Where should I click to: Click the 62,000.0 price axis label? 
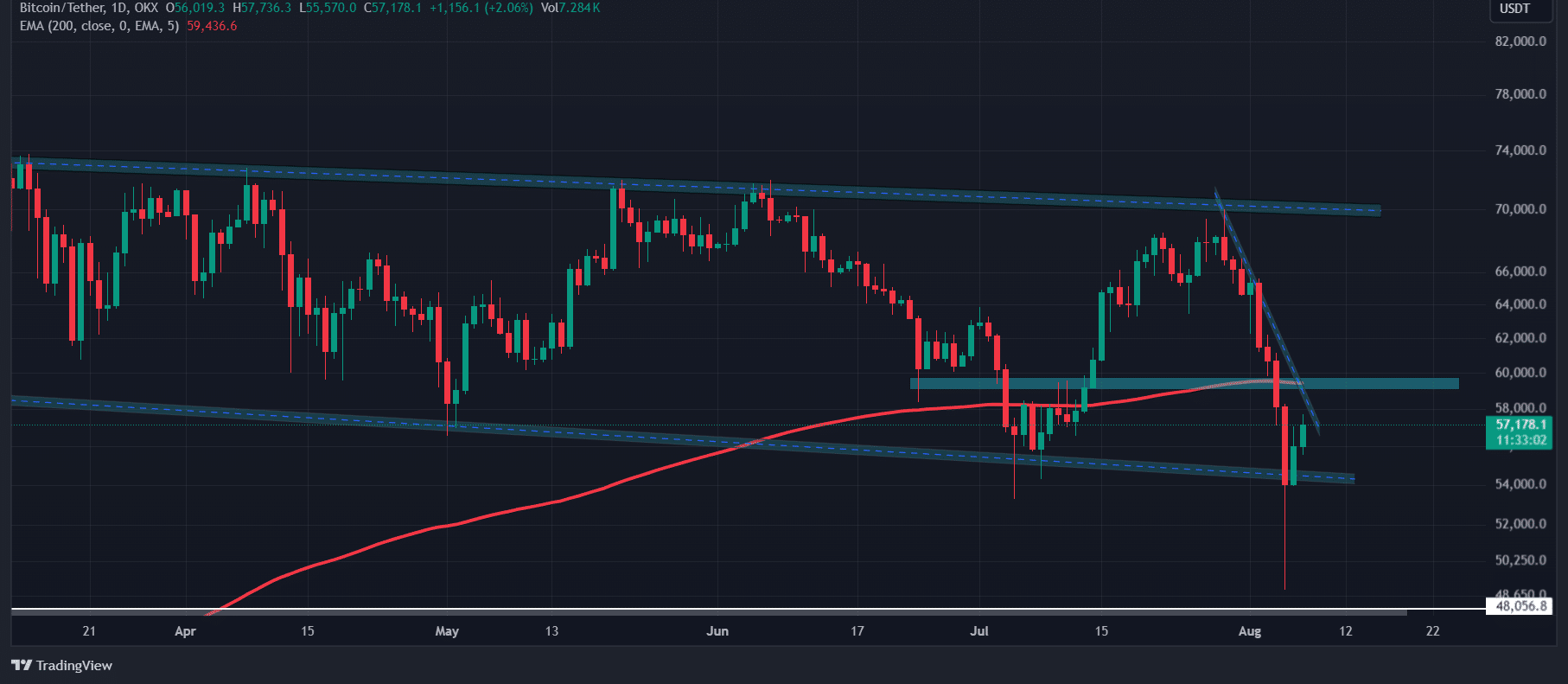click(1520, 338)
